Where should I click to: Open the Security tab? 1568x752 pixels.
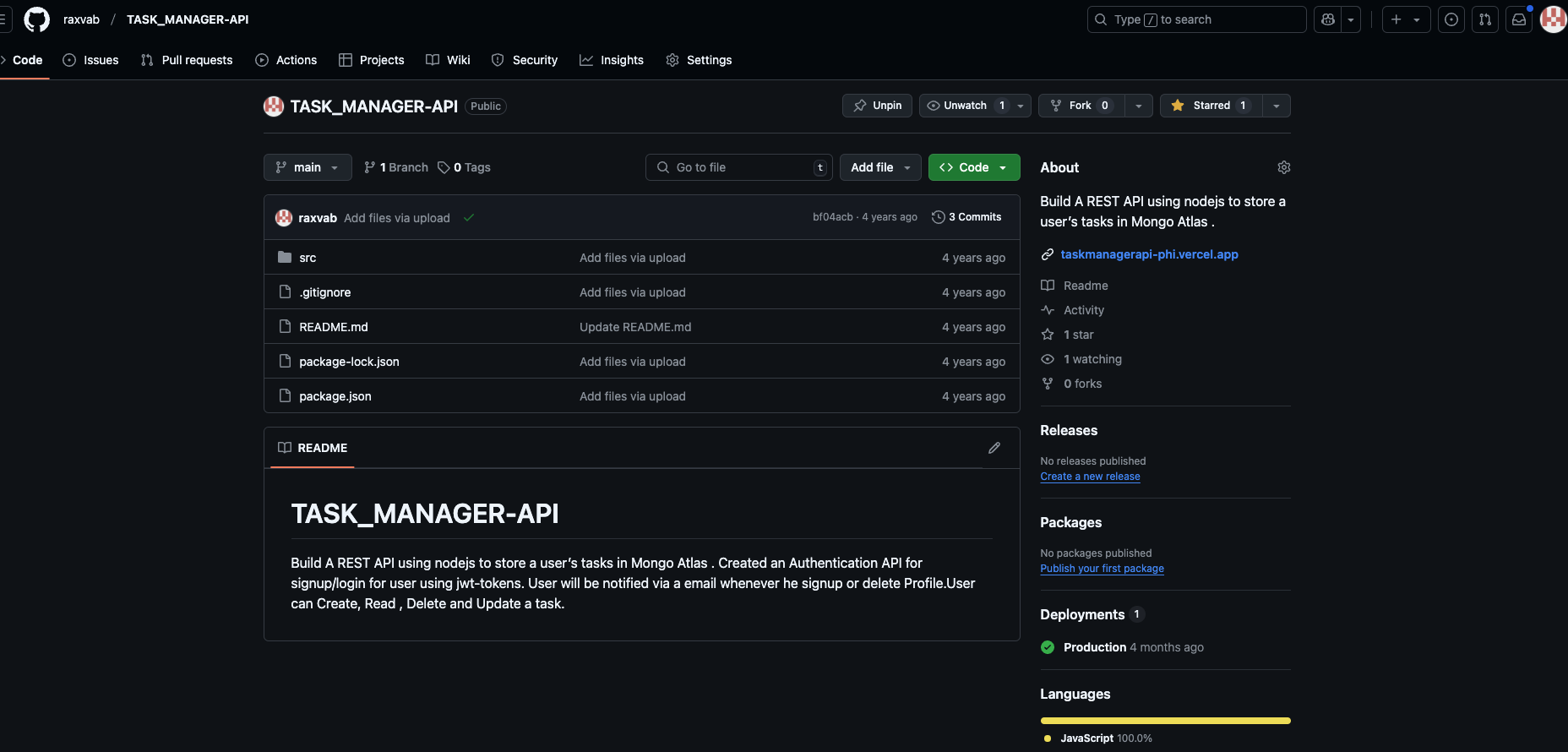pos(525,60)
